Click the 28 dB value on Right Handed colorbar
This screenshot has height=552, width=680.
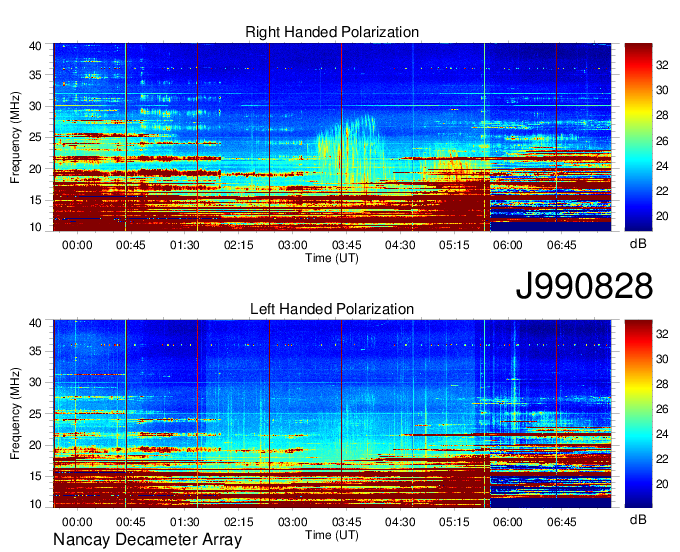662,115
